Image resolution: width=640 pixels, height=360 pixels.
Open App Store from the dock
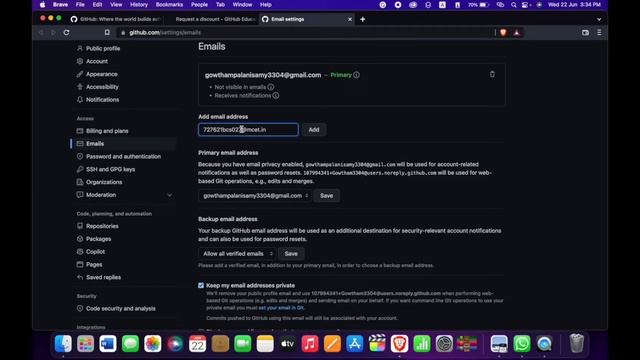[x=355, y=344]
